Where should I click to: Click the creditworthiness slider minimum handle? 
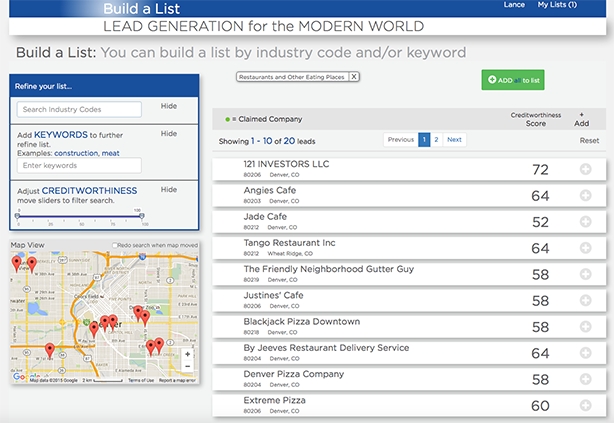pos(17,216)
